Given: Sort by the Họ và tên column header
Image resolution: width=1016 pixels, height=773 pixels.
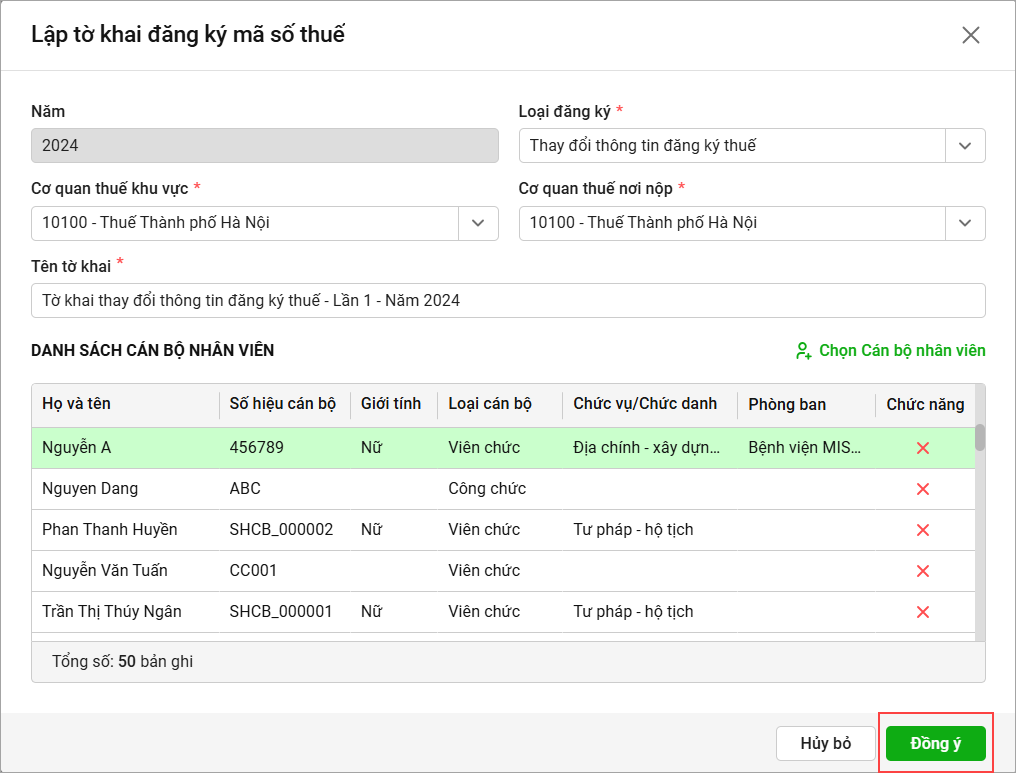Looking at the screenshot, I should pos(77,404).
